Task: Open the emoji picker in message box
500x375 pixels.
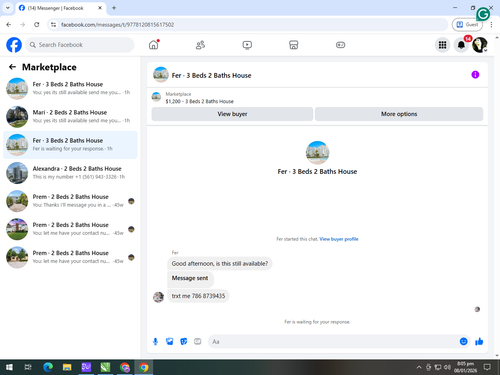Action: click(x=463, y=341)
